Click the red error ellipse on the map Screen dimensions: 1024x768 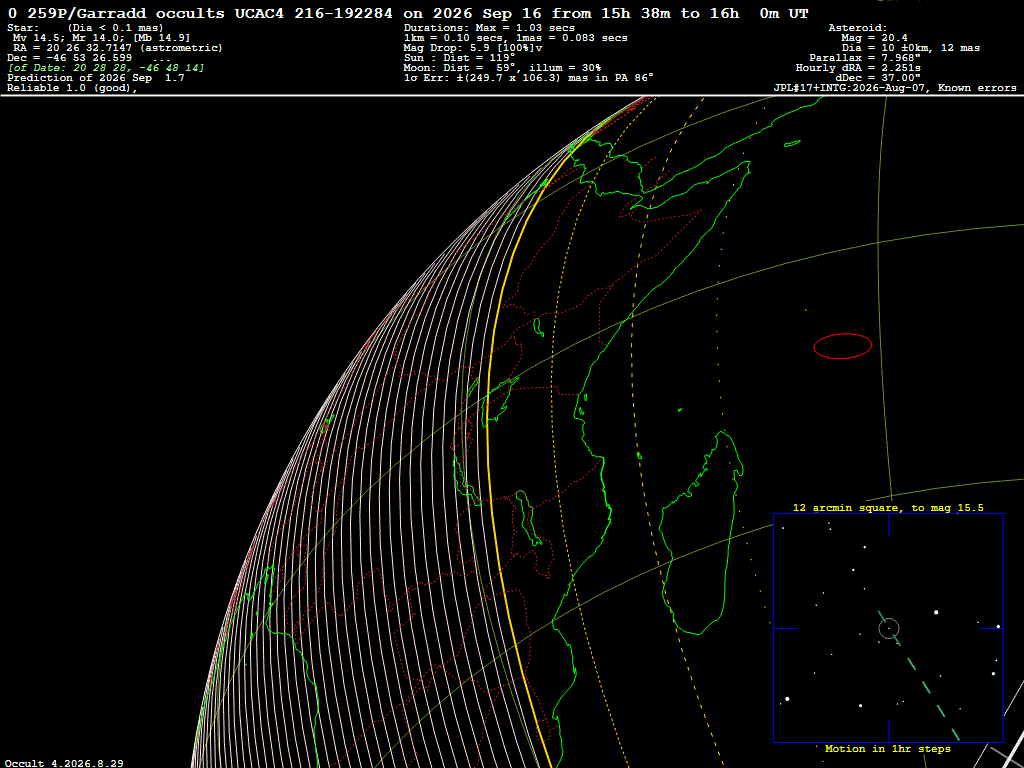click(842, 346)
